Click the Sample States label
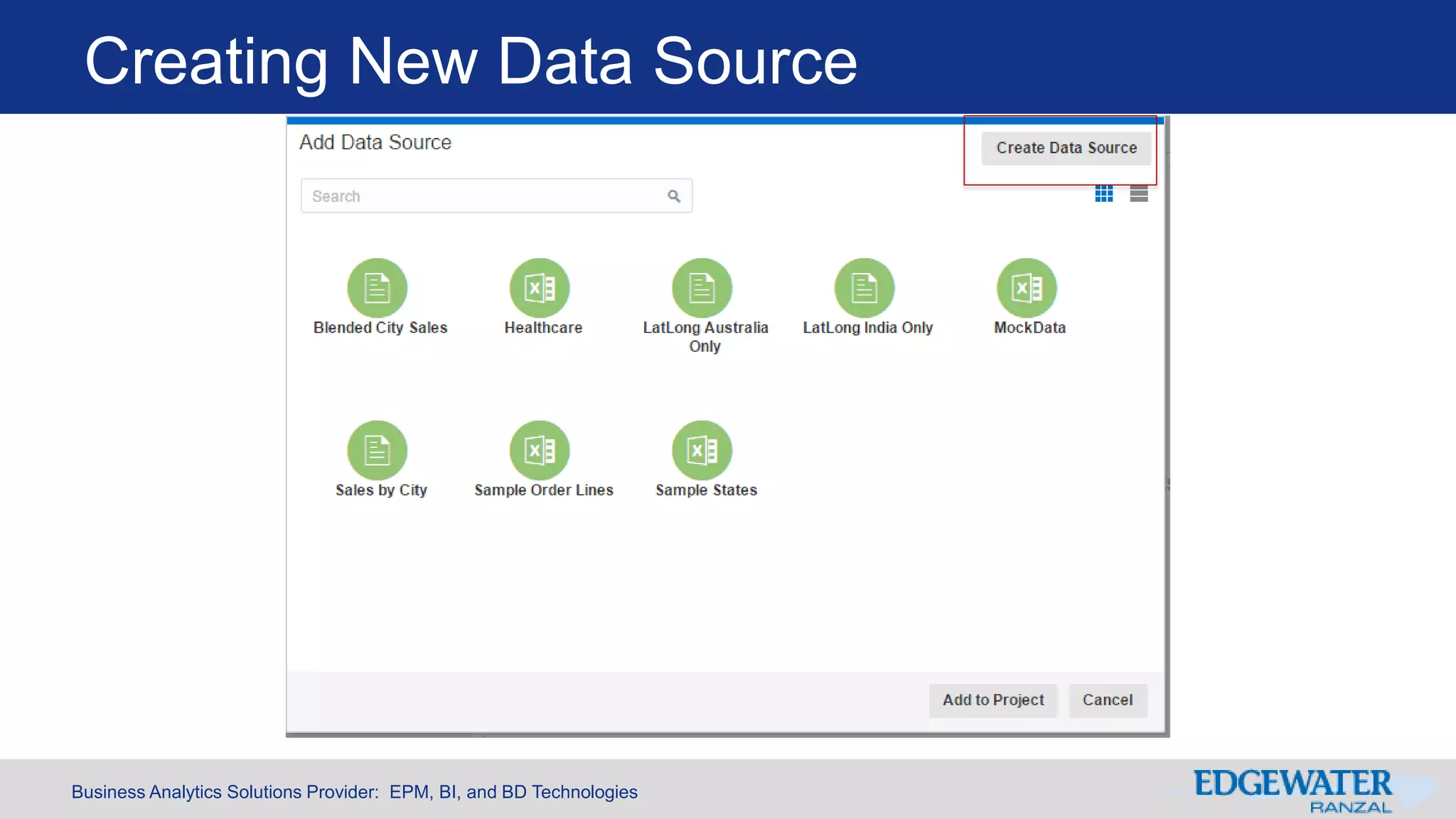Viewport: 1456px width, 819px height. [706, 491]
